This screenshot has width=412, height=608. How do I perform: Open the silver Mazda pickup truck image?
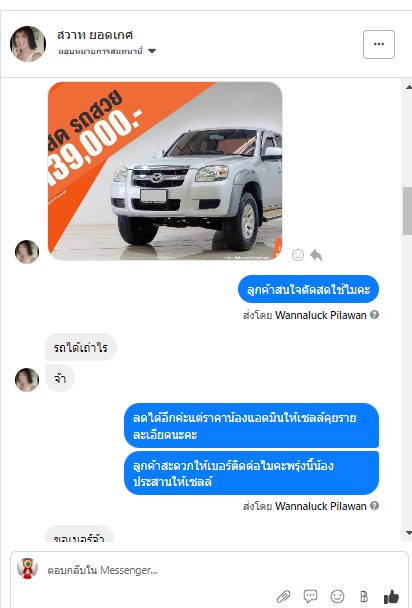tap(165, 171)
